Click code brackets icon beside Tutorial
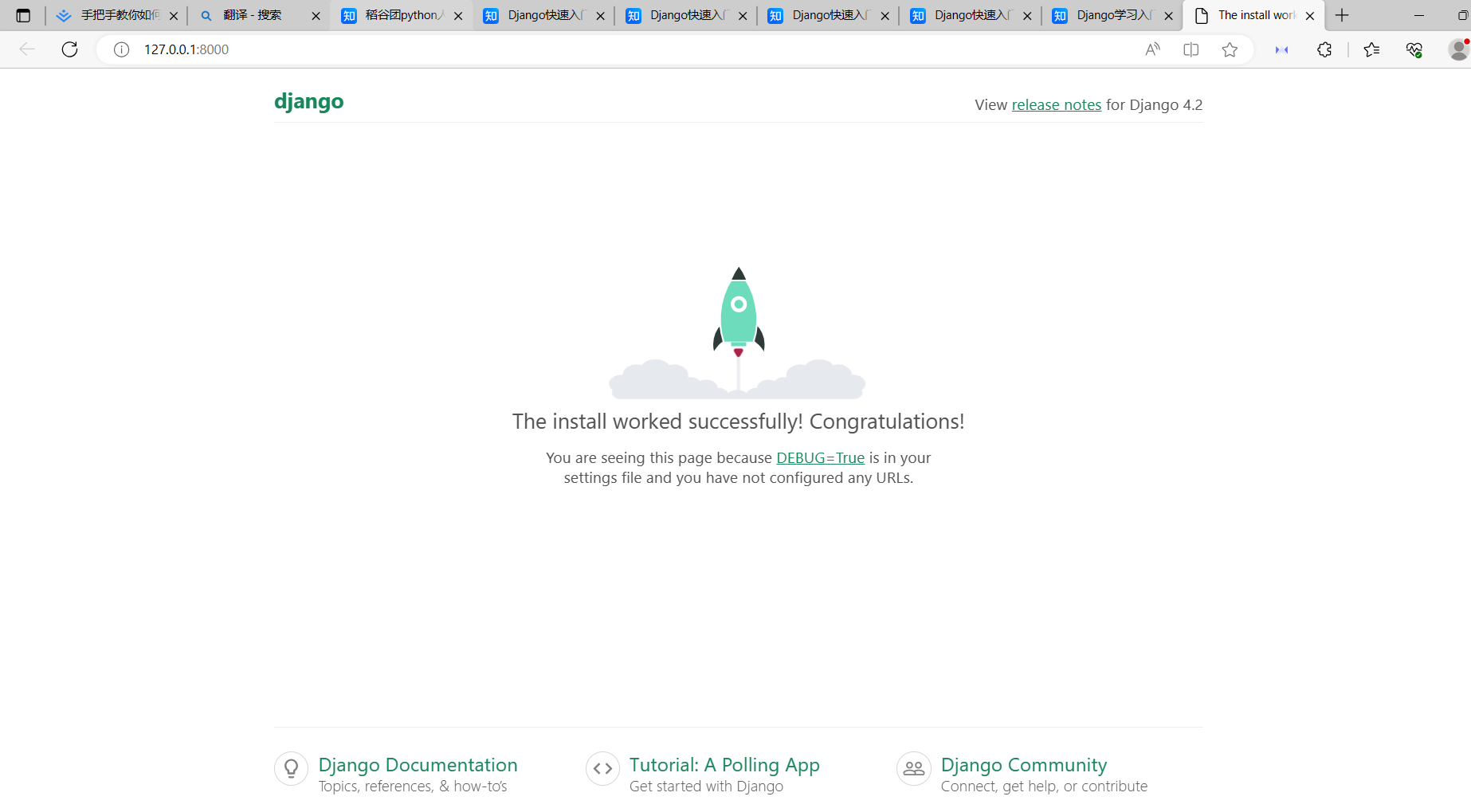This screenshot has height=812, width=1471. coord(602,769)
